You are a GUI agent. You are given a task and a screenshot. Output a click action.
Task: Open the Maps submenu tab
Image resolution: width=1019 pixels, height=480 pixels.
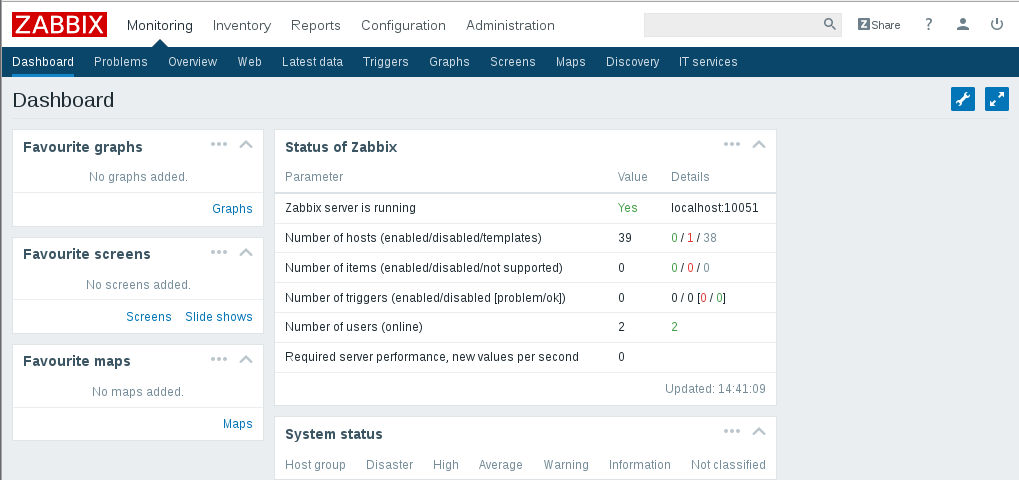571,62
